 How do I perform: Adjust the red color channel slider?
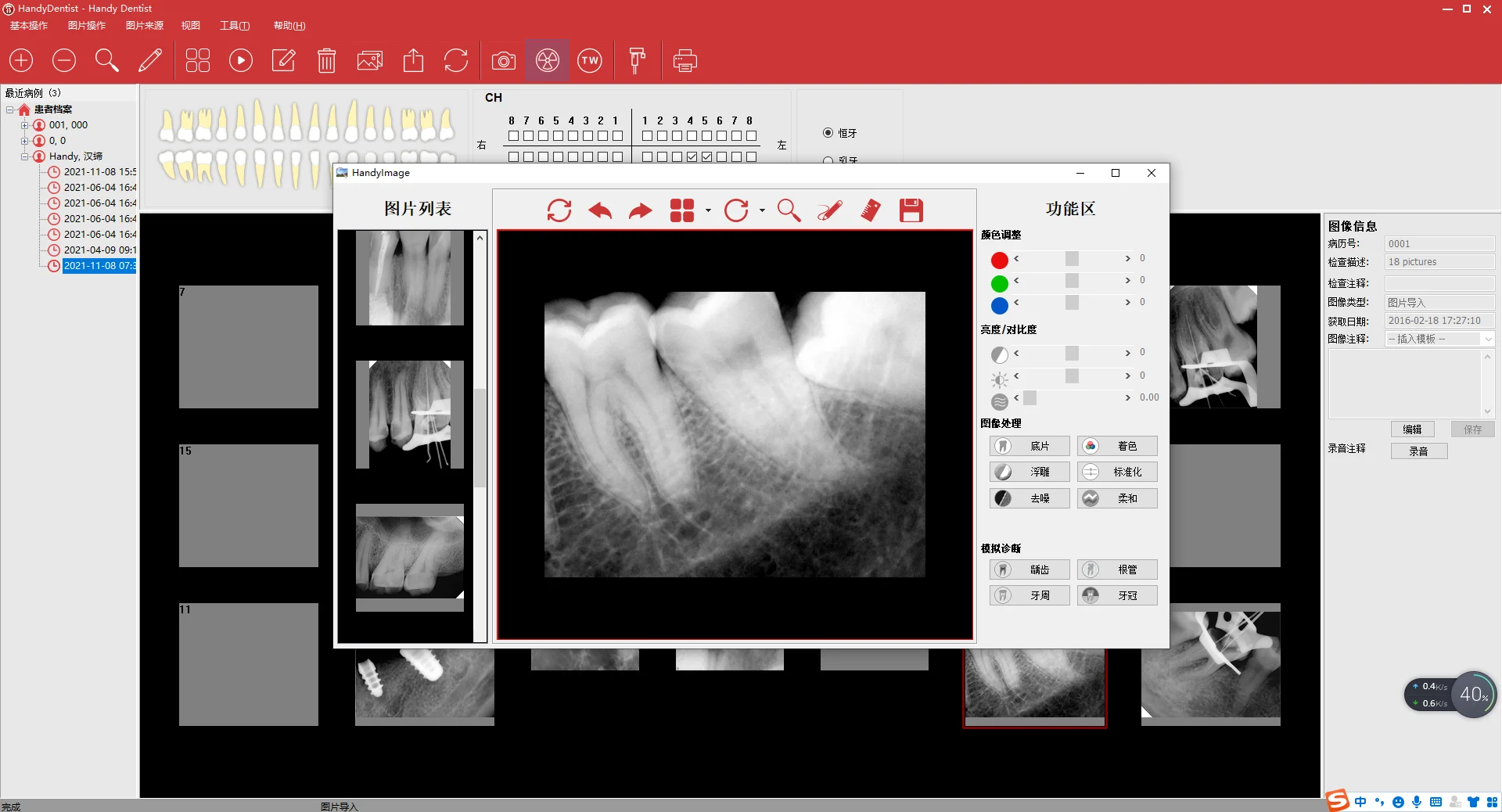point(1072,259)
